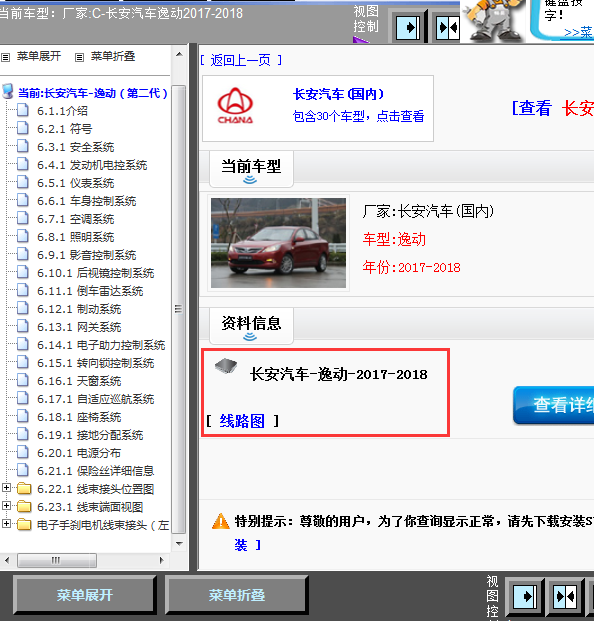Click the tree panel scroll-up arrow
Viewport: 594px width, 621px height.
tap(179, 54)
